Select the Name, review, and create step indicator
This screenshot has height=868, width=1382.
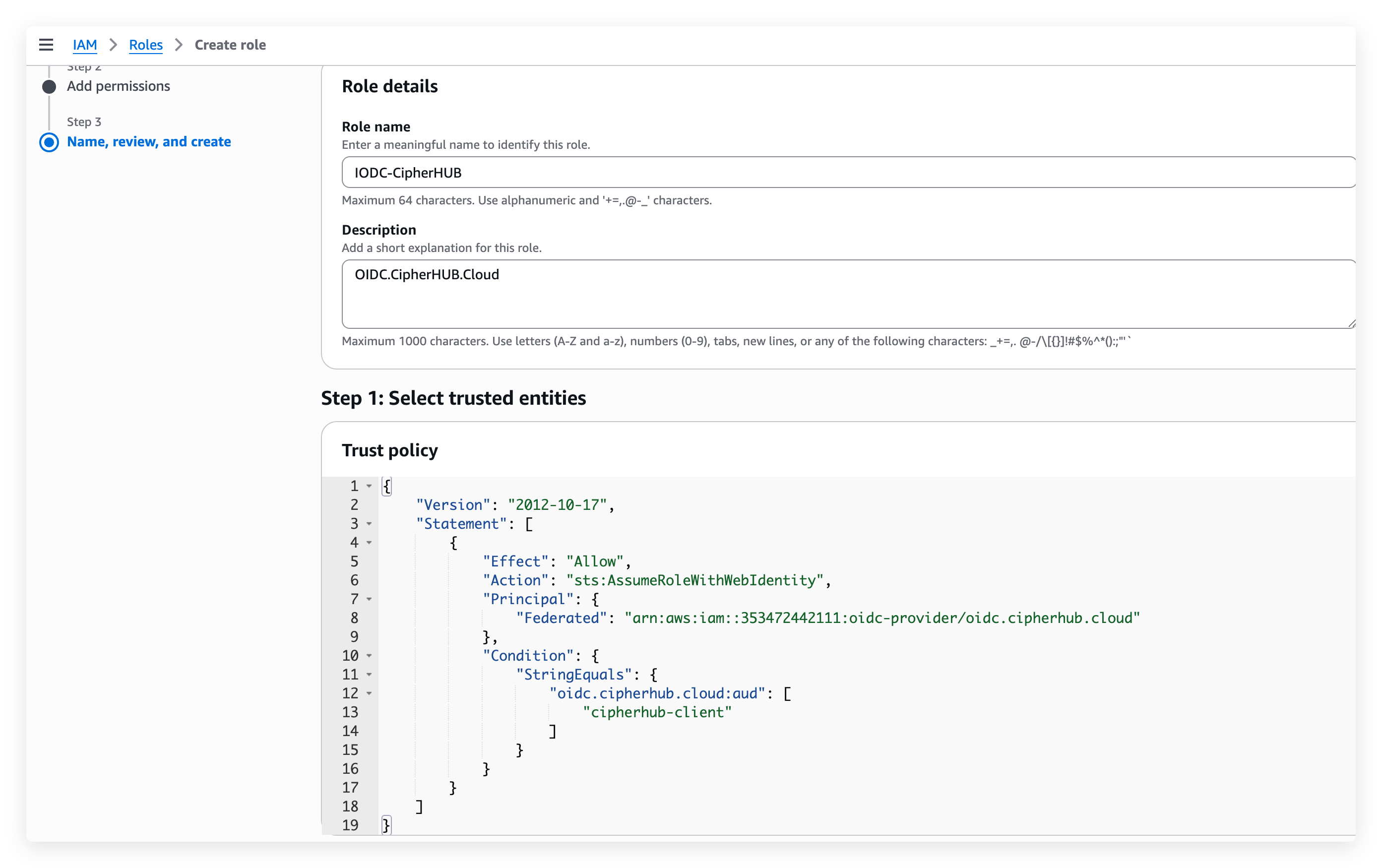(x=50, y=142)
